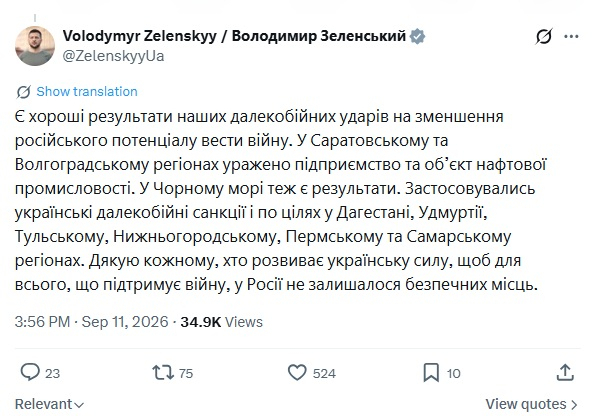Open the @ZelenskyyUa handle

tap(113, 56)
